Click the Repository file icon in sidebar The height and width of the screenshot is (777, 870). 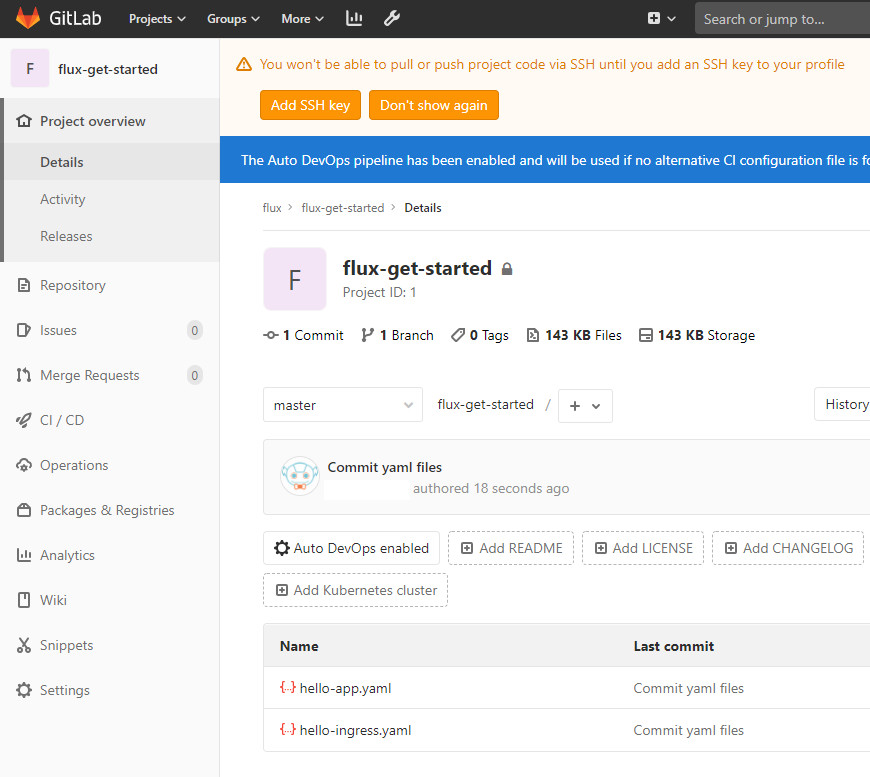(x=24, y=285)
